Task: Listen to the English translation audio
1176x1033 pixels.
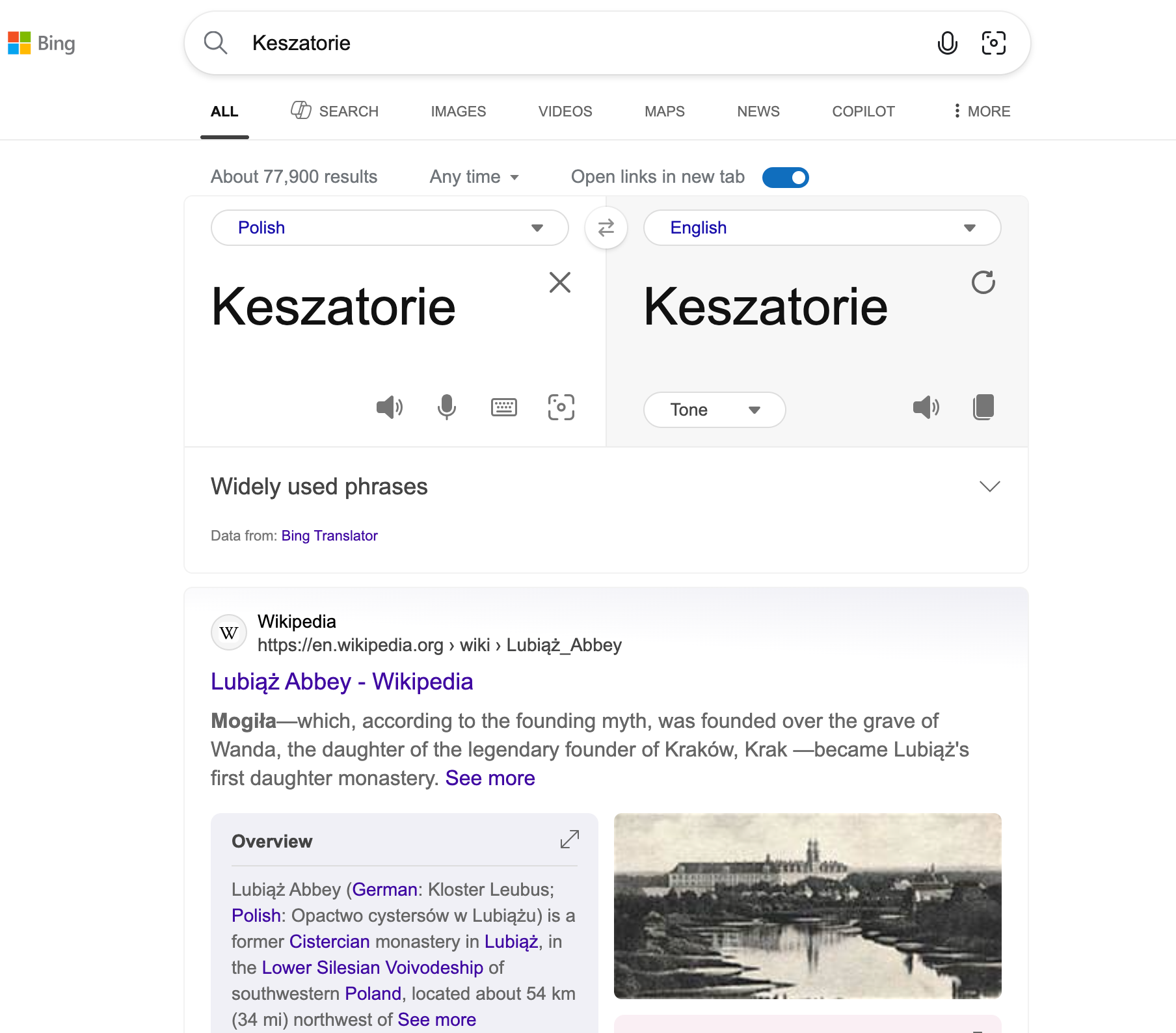Action: pyautogui.click(x=926, y=407)
